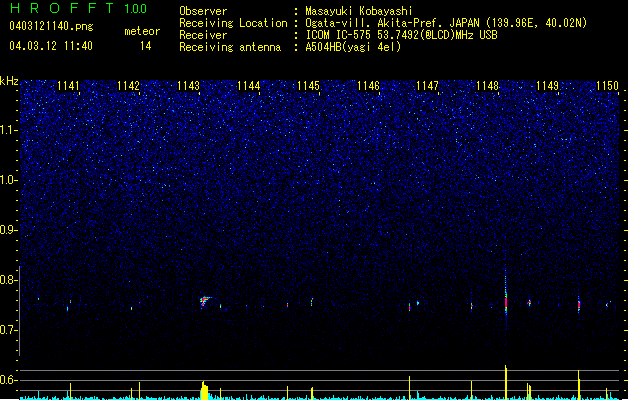Click the 1141 time marker
This screenshot has width=629, height=400.
(68, 85)
